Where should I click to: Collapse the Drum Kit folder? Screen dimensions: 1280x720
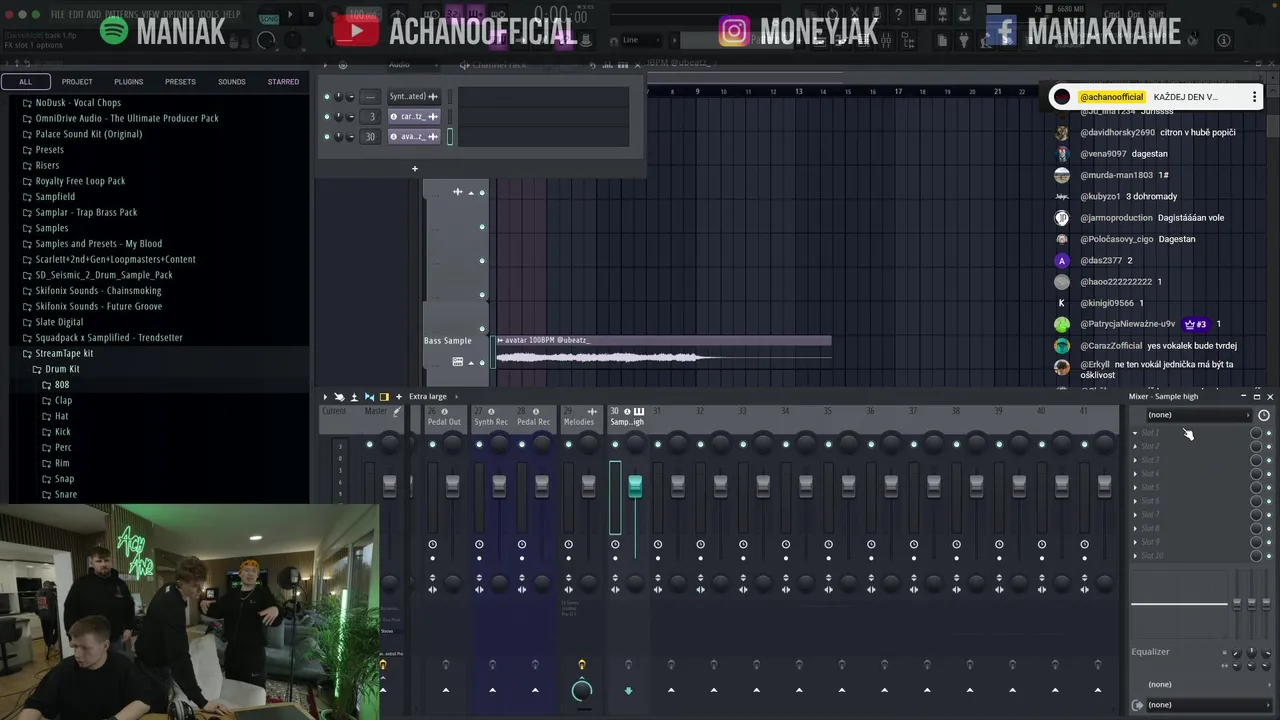pyautogui.click(x=62, y=369)
